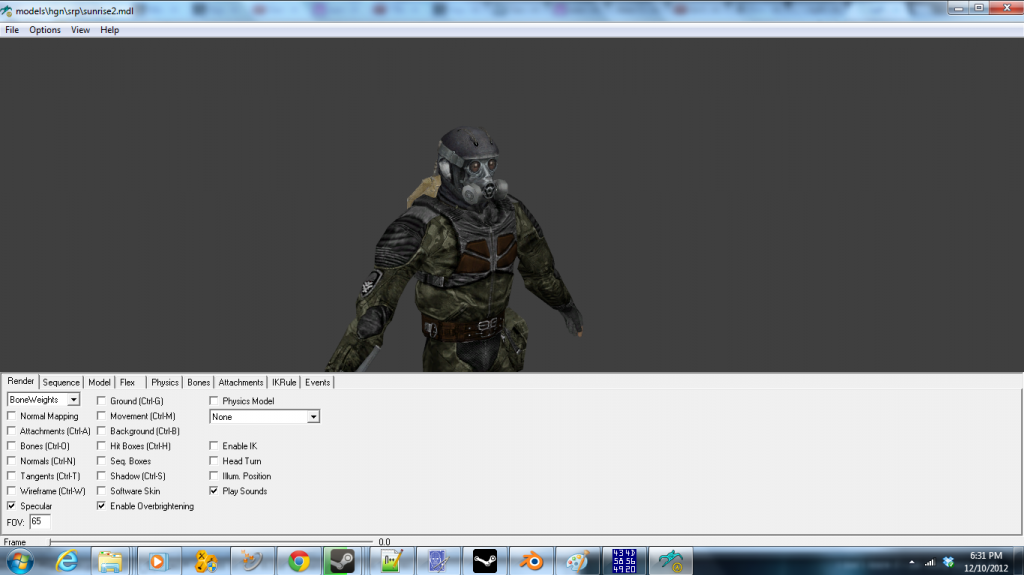This screenshot has height=575, width=1024.
Task: Toggle Wireframe (Ctrl-W) rendering
Action: pyautogui.click(x=12, y=491)
